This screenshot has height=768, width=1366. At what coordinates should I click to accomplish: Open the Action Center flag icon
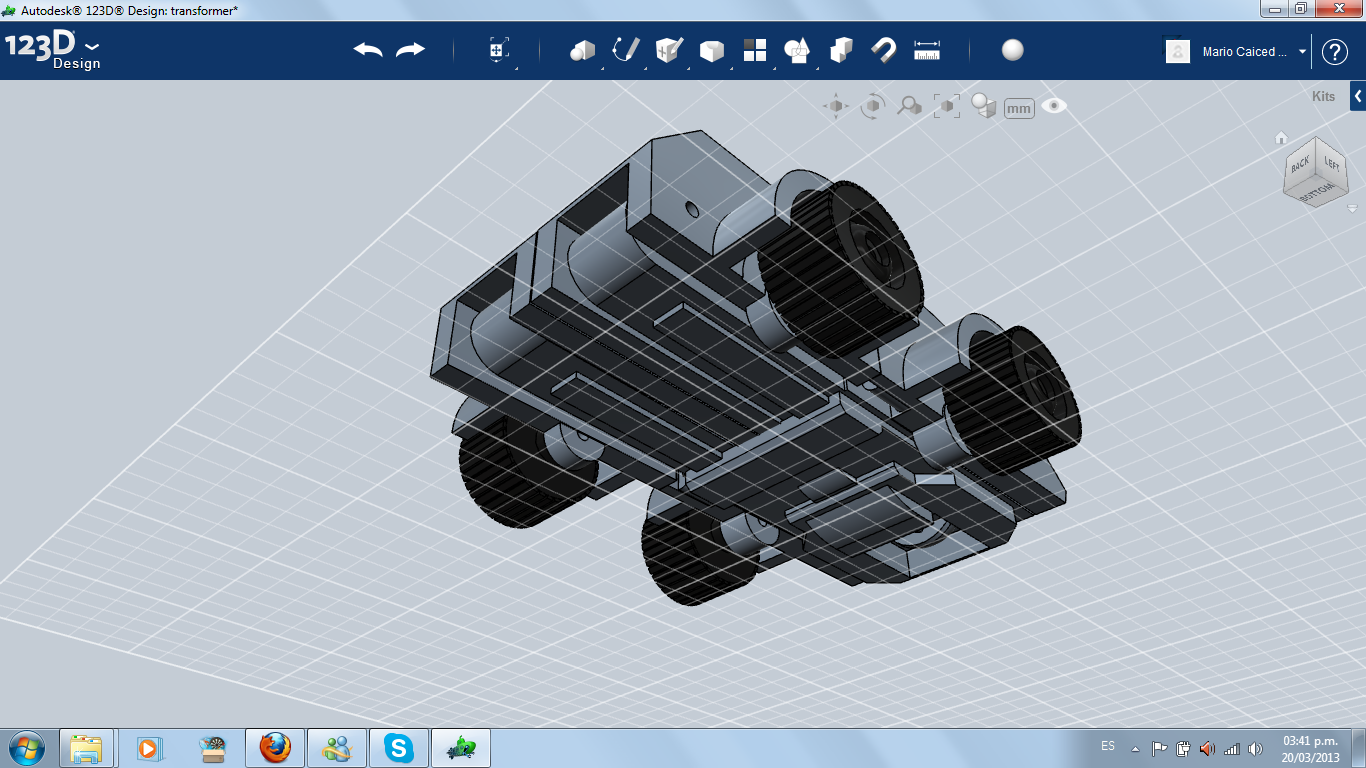1160,748
